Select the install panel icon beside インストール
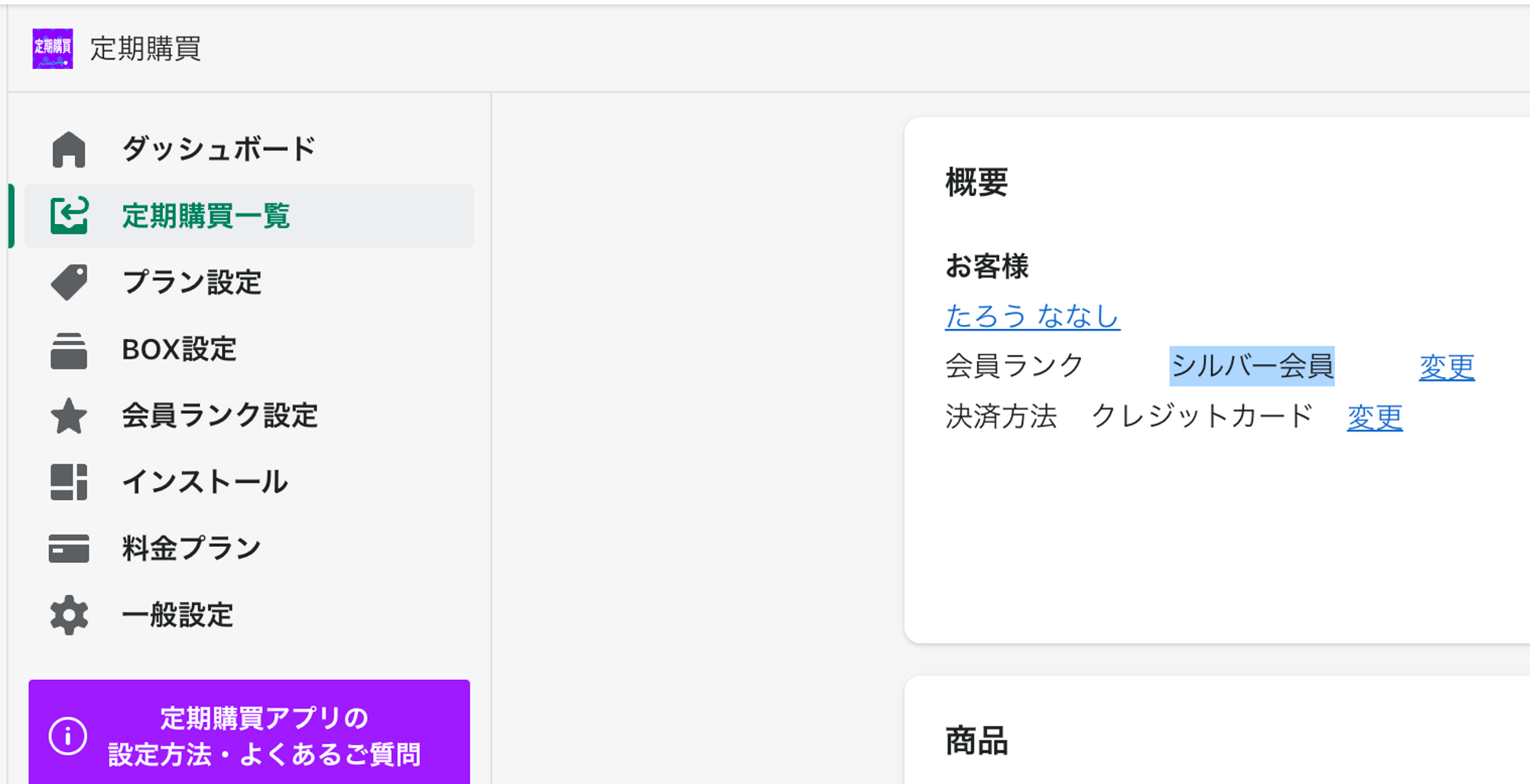The width and height of the screenshot is (1530, 784). 69,482
